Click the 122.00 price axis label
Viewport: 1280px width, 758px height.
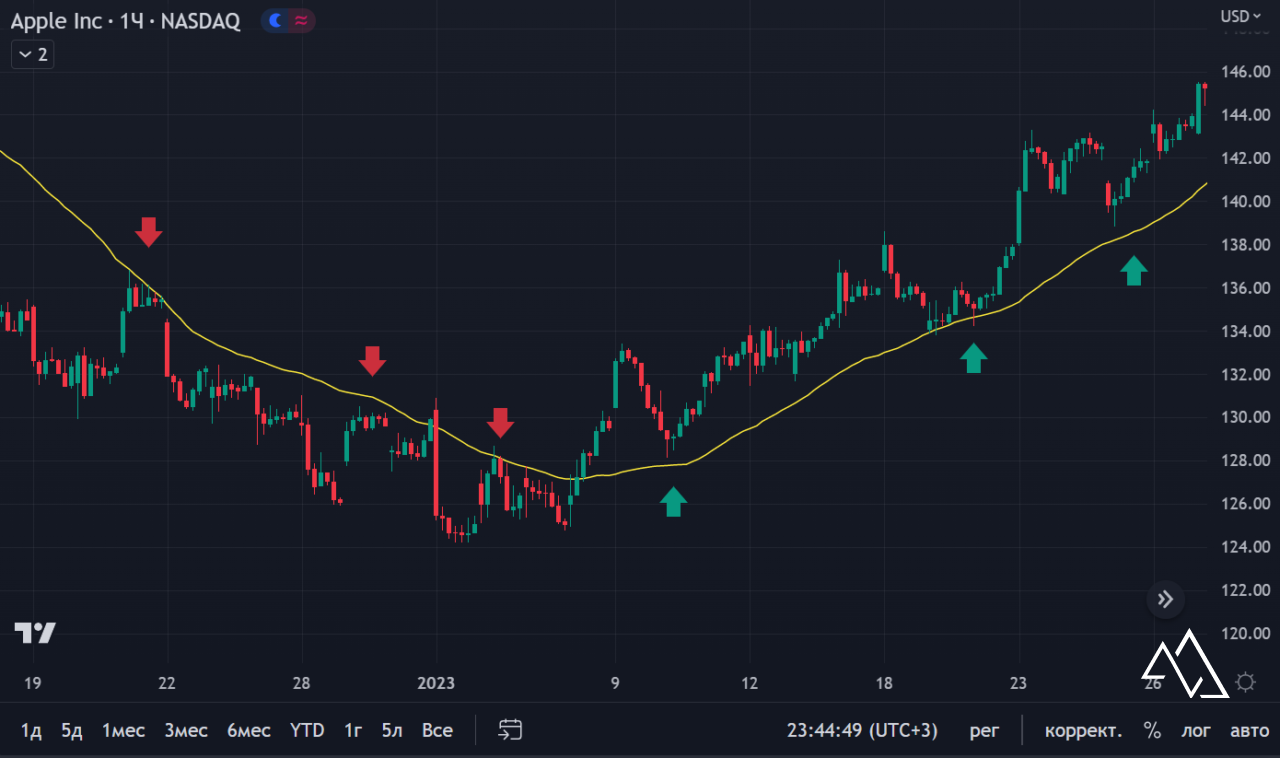coord(1246,590)
